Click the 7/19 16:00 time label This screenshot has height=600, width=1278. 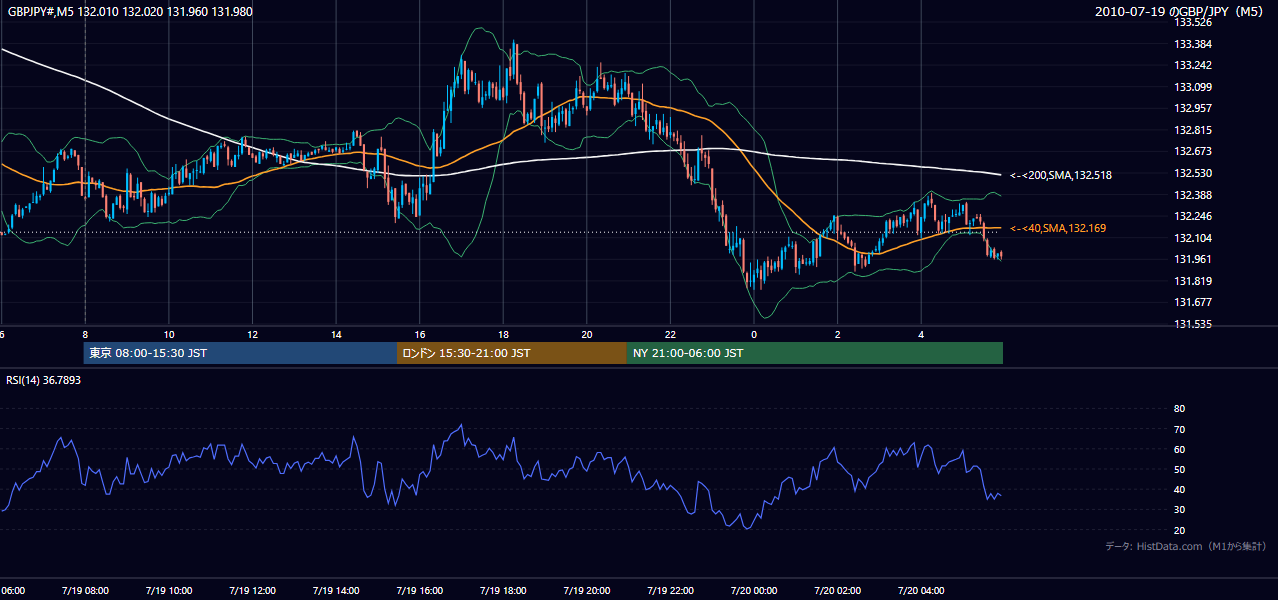[419, 590]
